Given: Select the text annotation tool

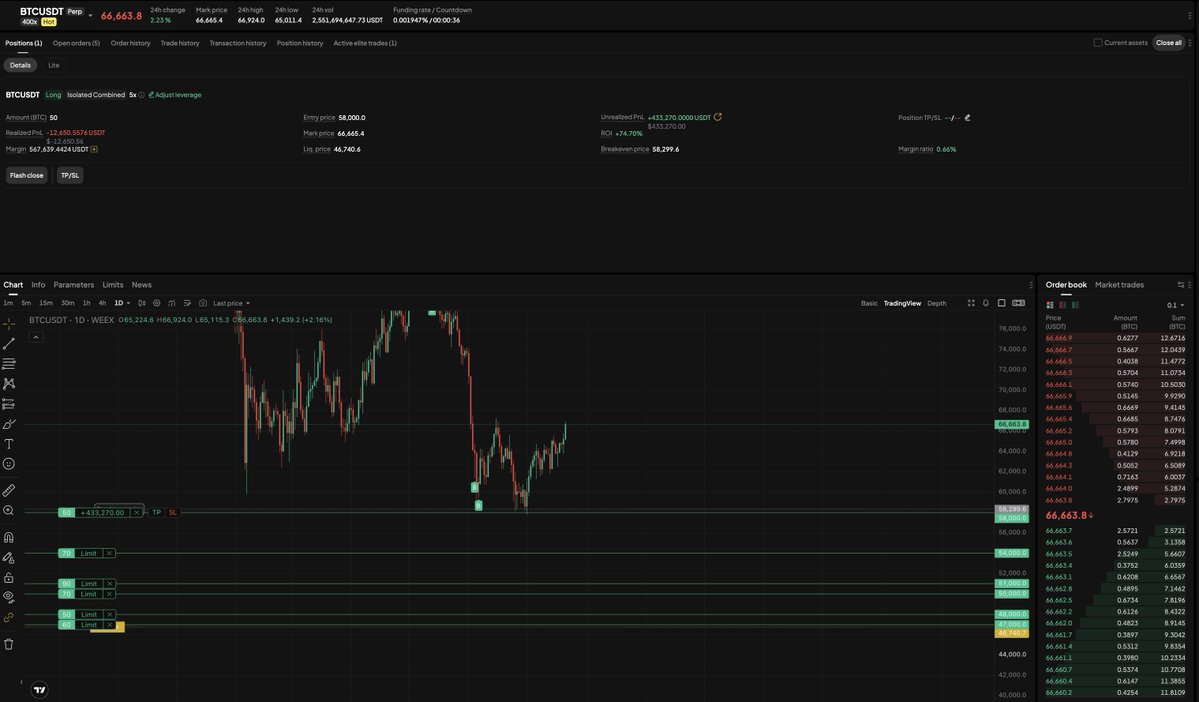Looking at the screenshot, I should pos(8,444).
